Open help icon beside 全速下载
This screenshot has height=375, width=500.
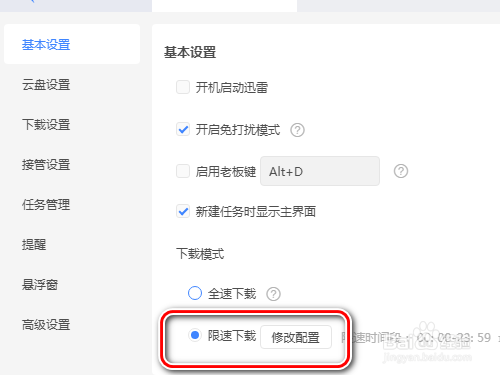pos(273,294)
